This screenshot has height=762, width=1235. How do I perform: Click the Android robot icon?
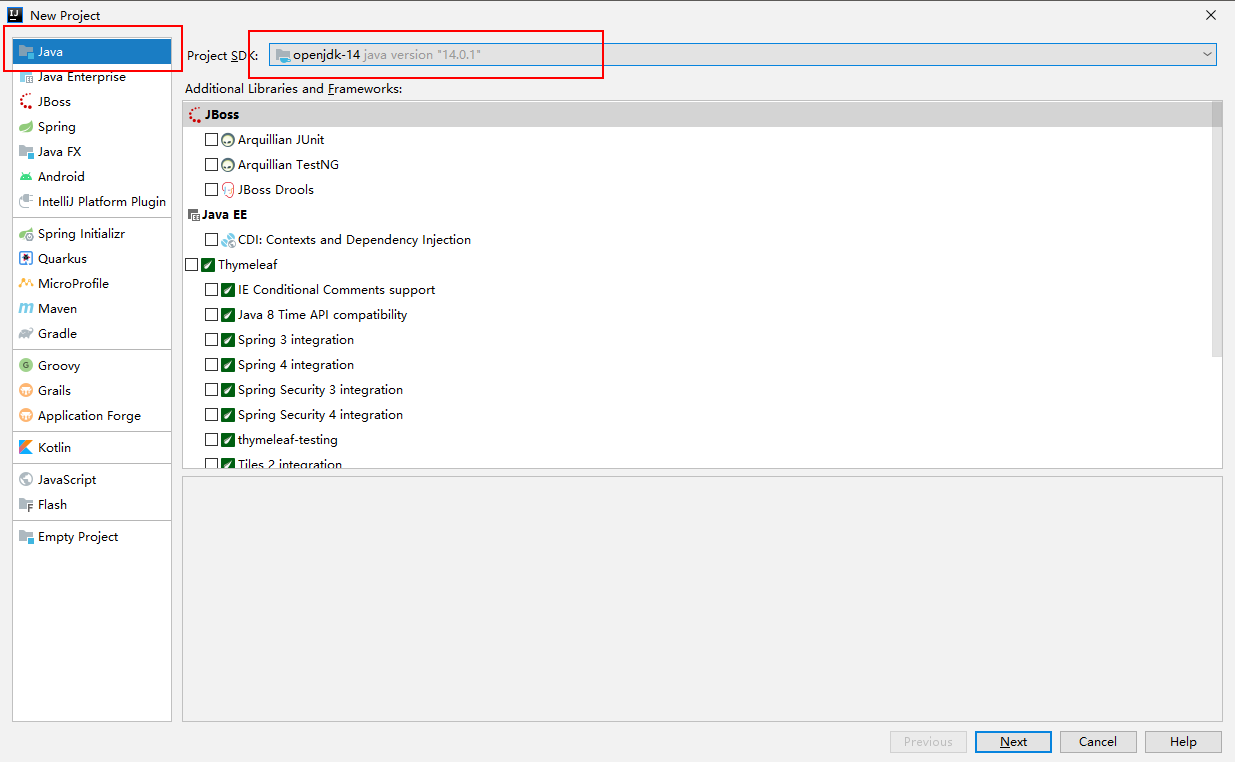pyautogui.click(x=26, y=177)
